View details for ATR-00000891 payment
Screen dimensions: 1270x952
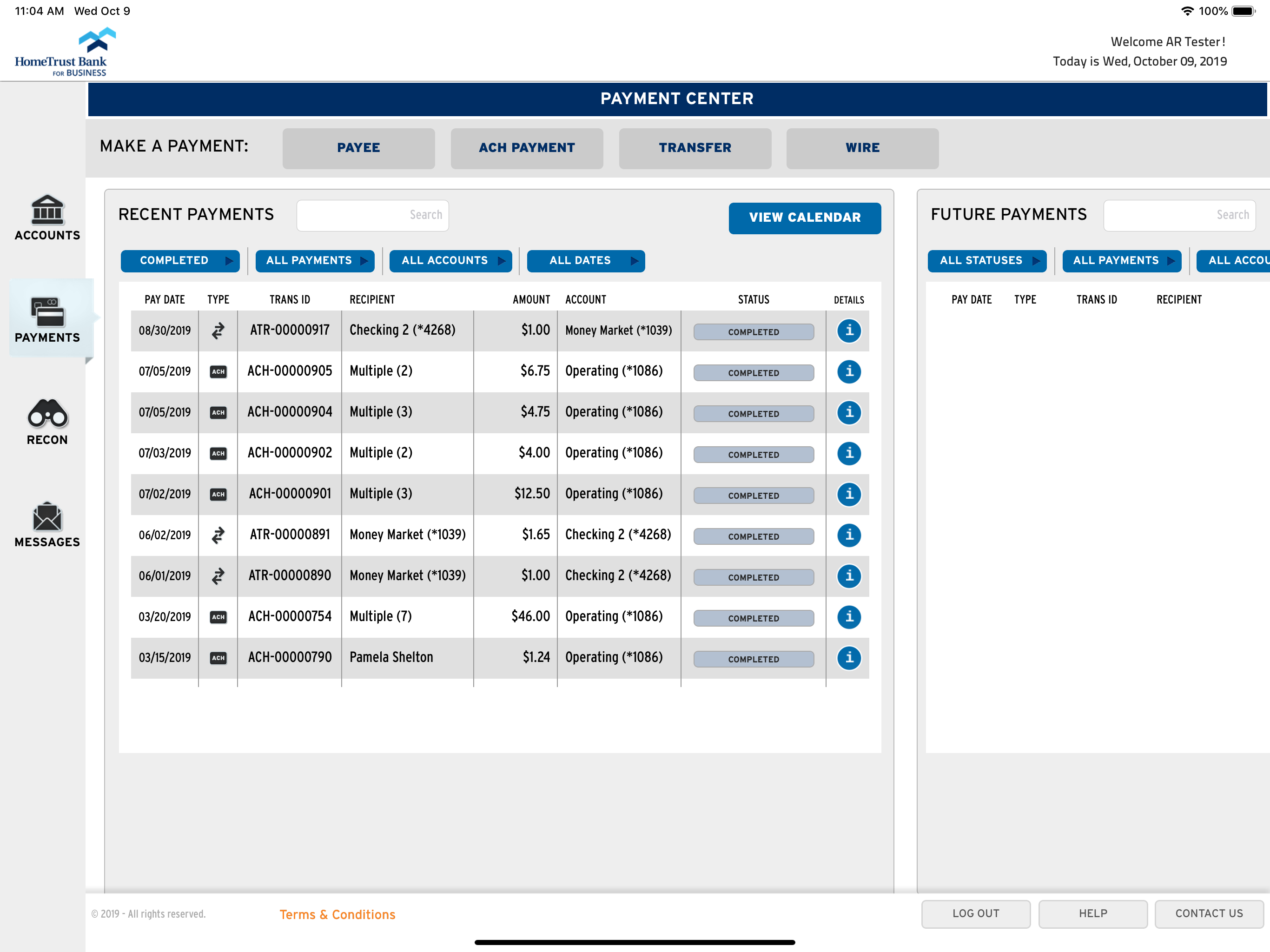[x=848, y=535]
